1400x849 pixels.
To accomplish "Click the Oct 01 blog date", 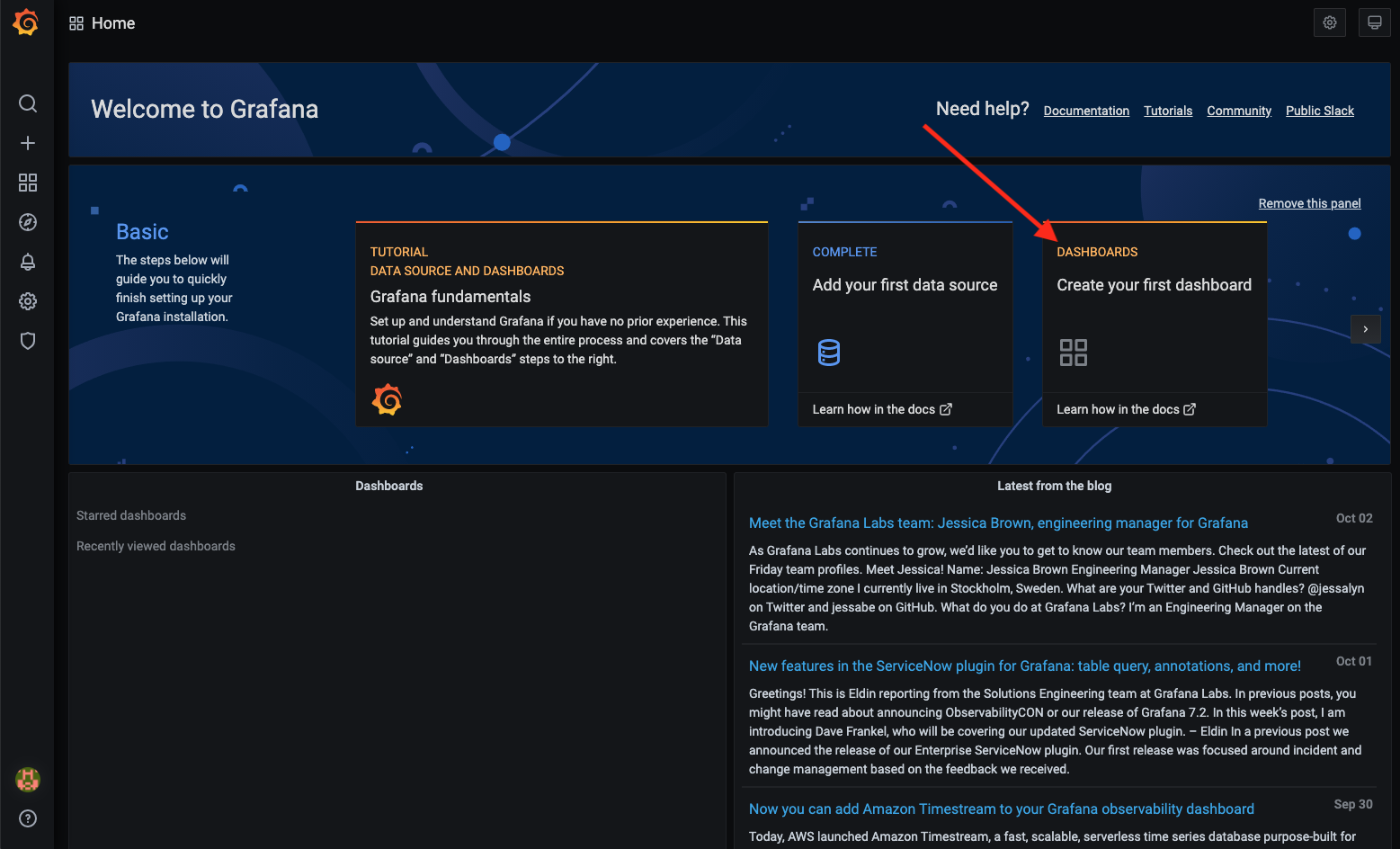I will [1354, 661].
